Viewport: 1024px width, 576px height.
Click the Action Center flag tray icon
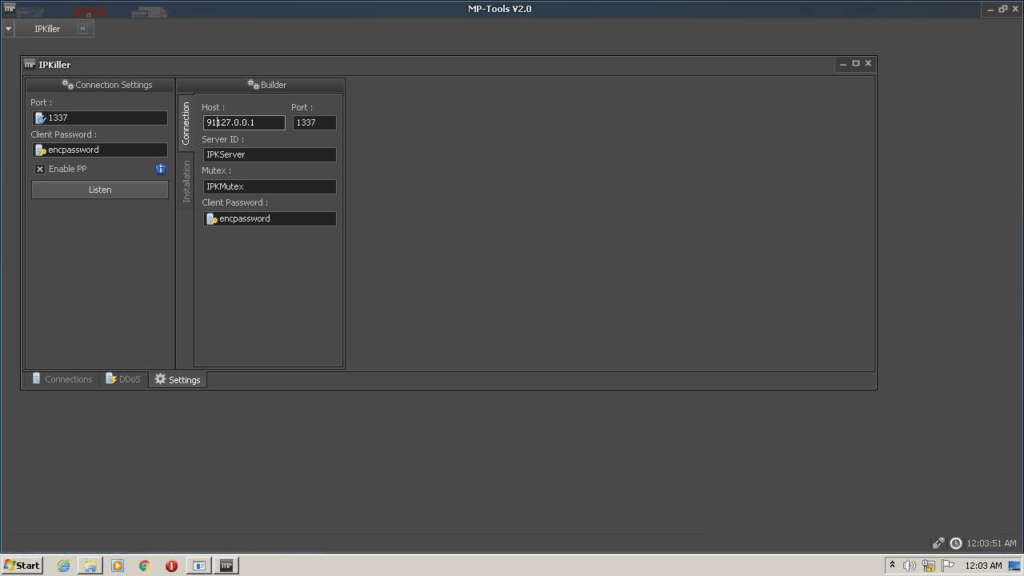tap(948, 566)
